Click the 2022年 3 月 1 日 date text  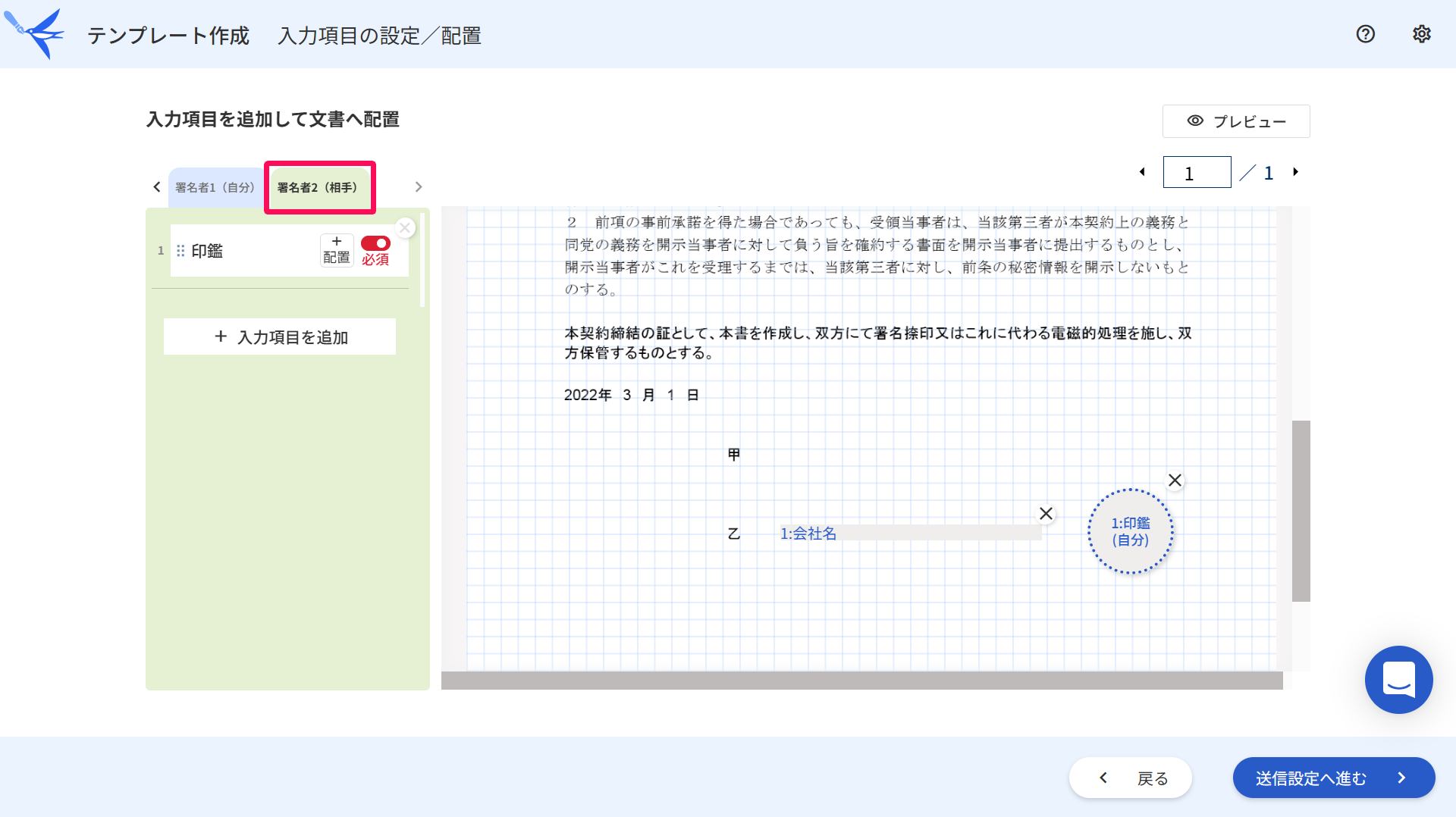(632, 395)
